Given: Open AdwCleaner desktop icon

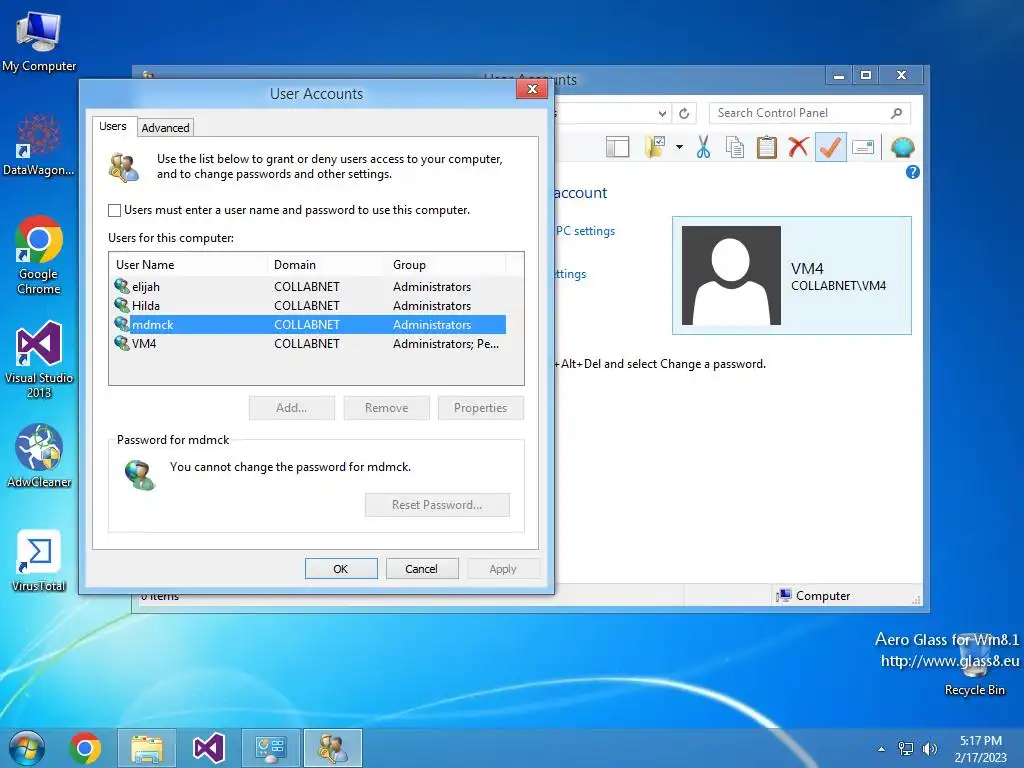Looking at the screenshot, I should point(39,456).
